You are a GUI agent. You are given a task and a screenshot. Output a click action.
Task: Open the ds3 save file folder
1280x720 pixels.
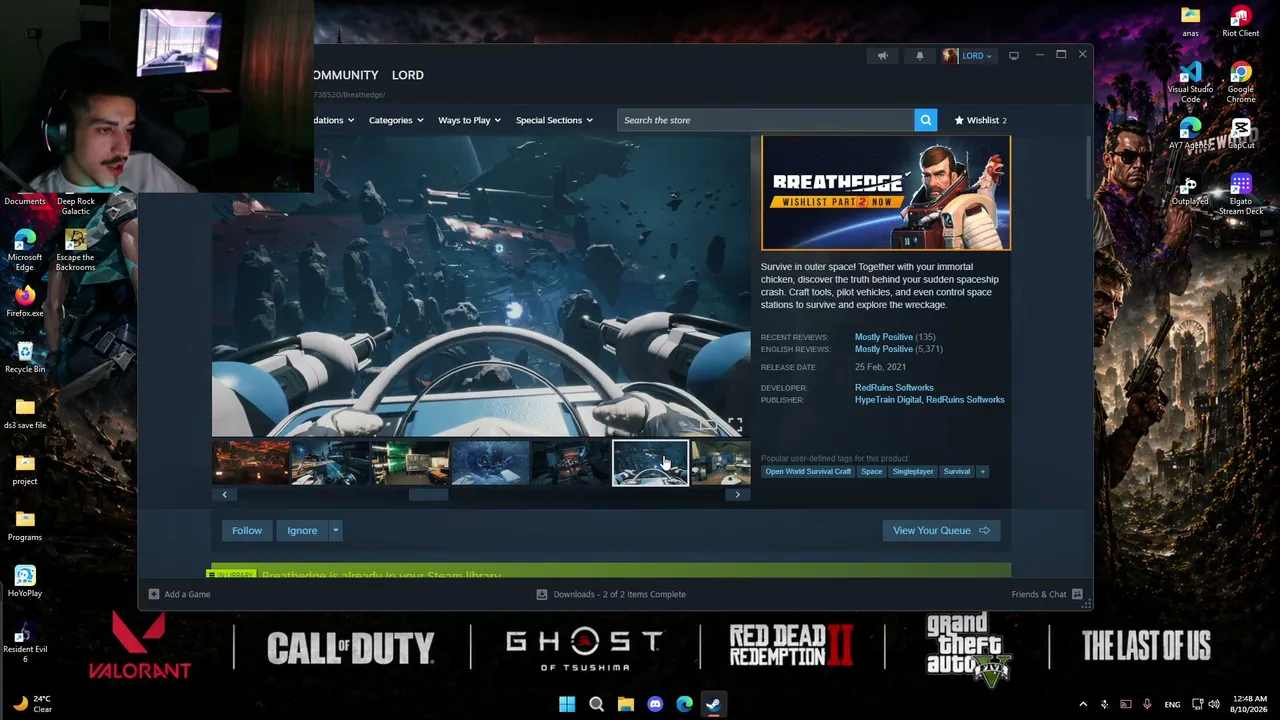(25, 414)
